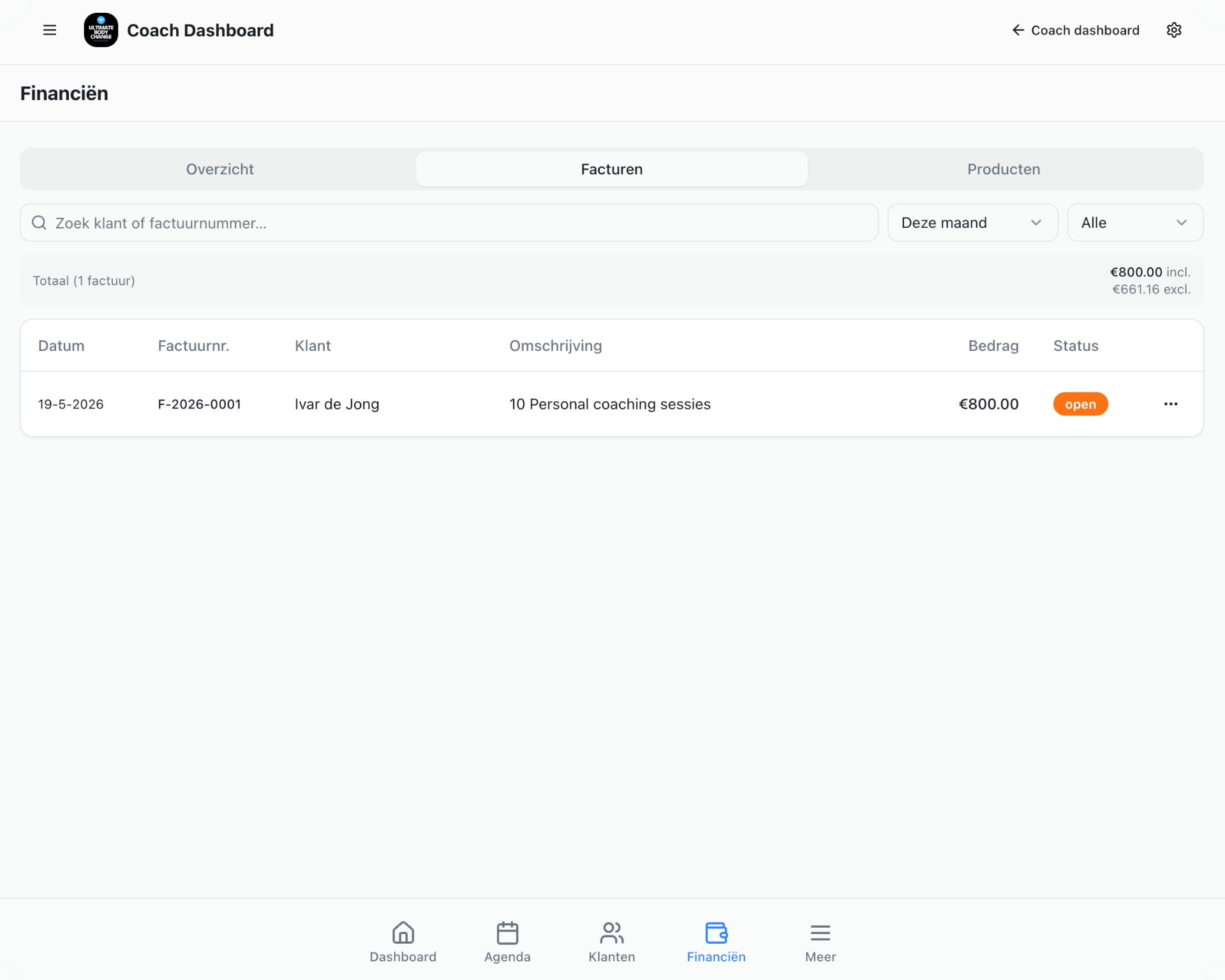The width and height of the screenshot is (1225, 980).
Task: Open the three-dot menu for invoice F-2026-0001
Action: coord(1171,404)
